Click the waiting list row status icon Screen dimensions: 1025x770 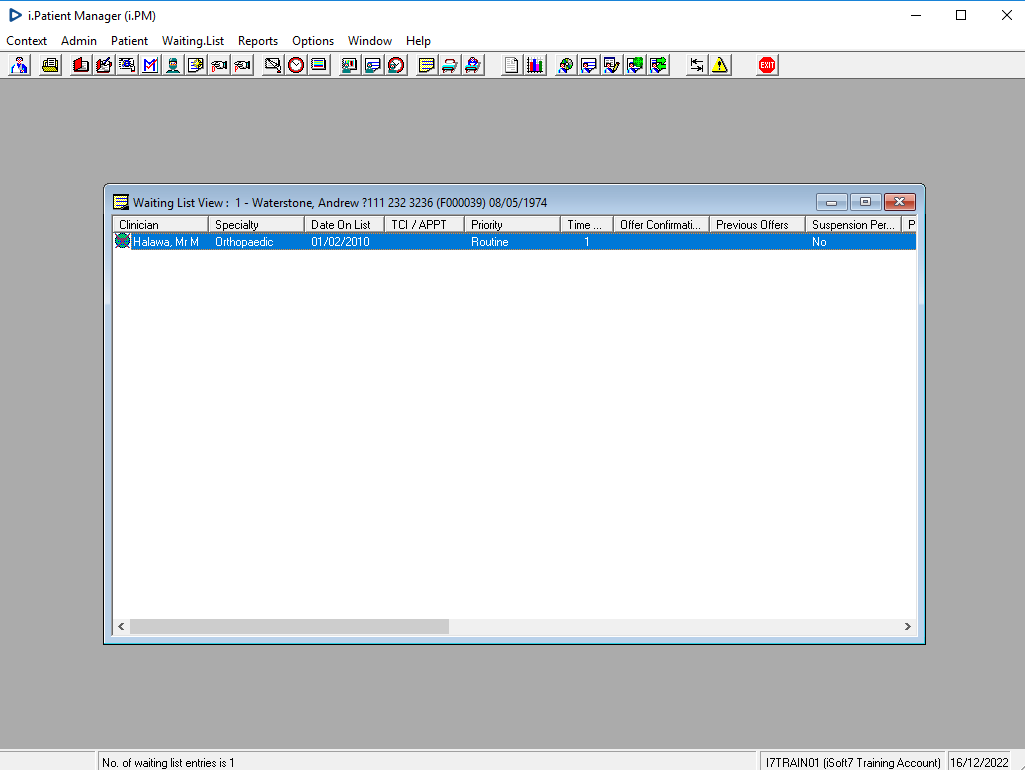click(122, 241)
